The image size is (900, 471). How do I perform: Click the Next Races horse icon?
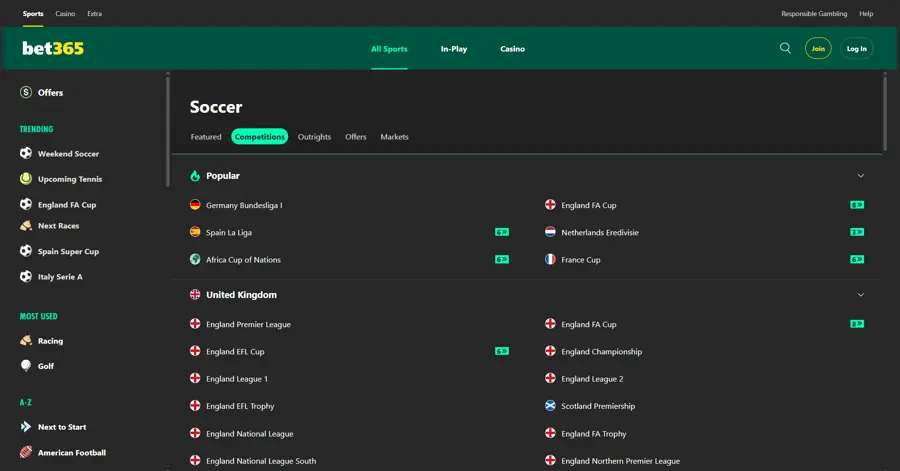coord(26,225)
